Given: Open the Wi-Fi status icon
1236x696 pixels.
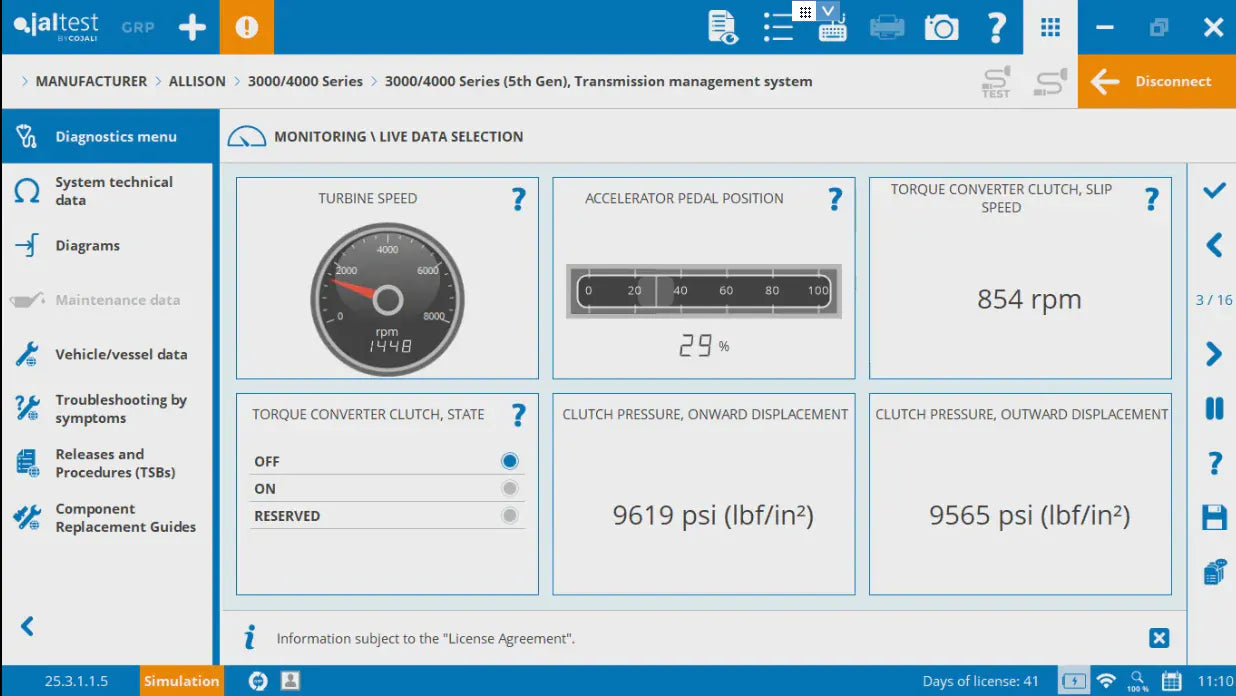Looking at the screenshot, I should (x=1106, y=681).
